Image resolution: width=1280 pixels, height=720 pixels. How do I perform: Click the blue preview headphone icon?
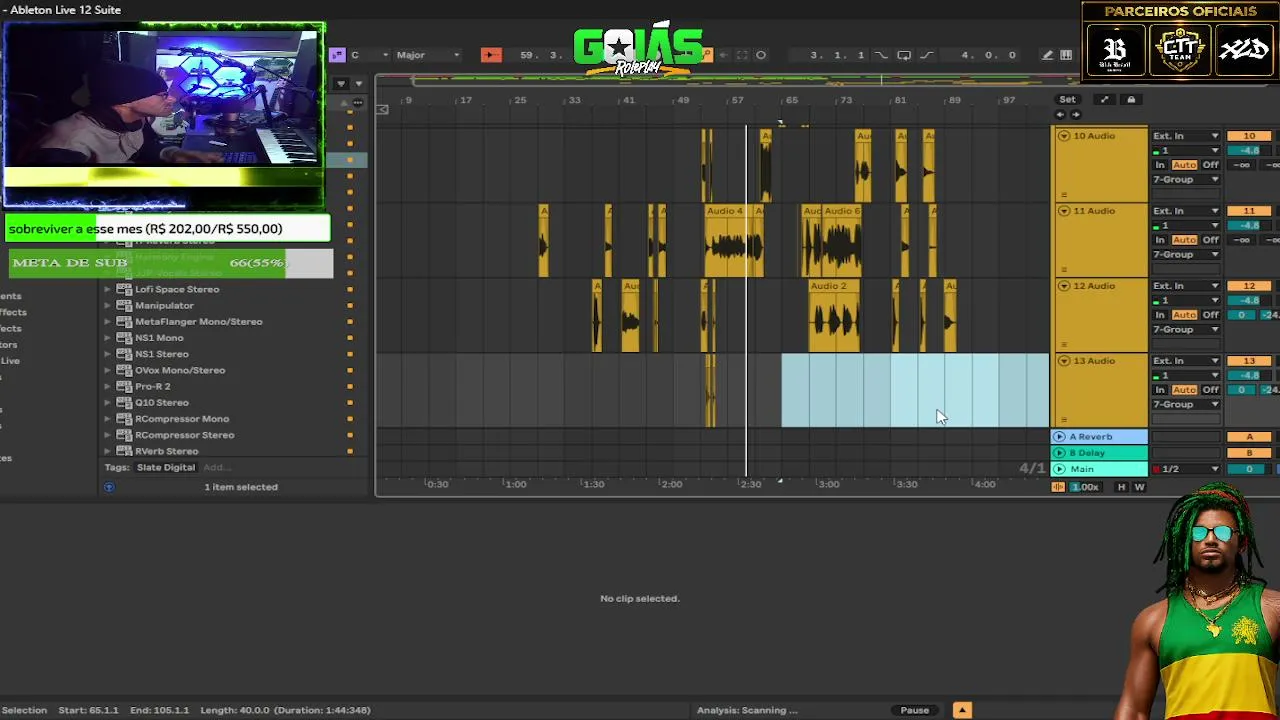(x=109, y=487)
